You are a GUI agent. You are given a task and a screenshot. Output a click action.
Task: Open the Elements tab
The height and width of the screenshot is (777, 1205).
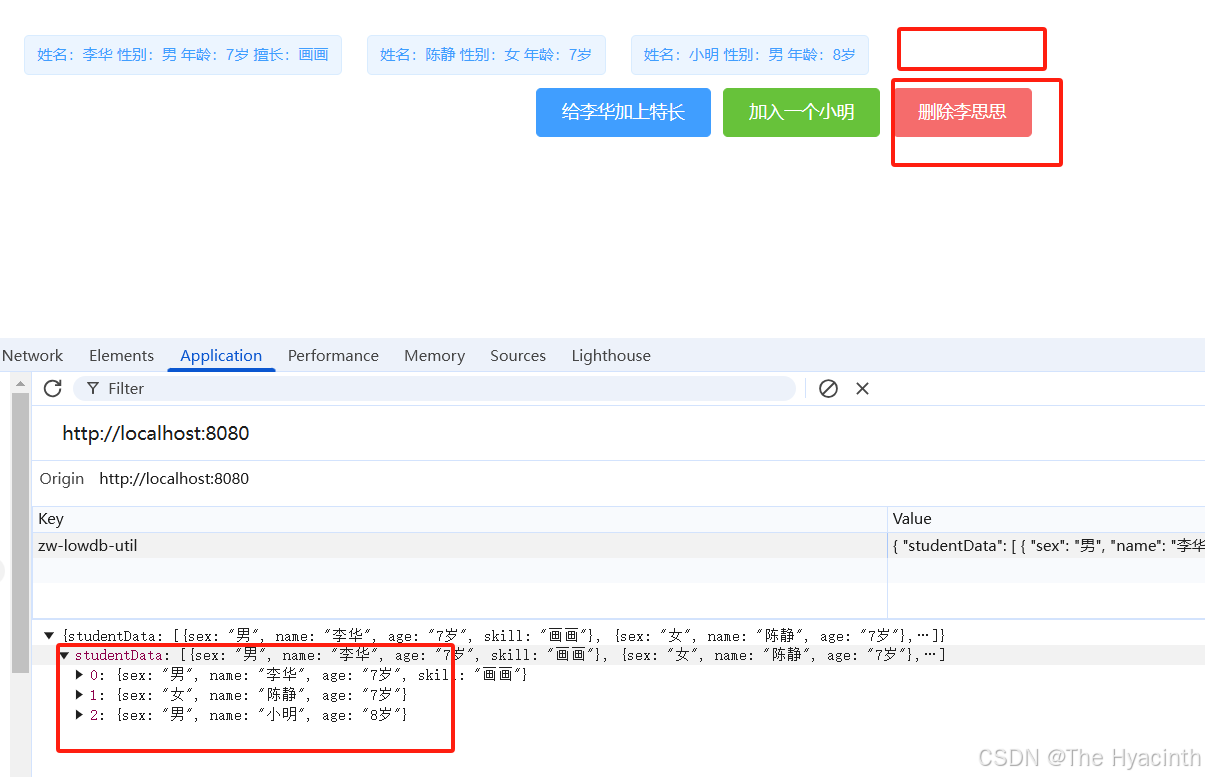tap(121, 355)
